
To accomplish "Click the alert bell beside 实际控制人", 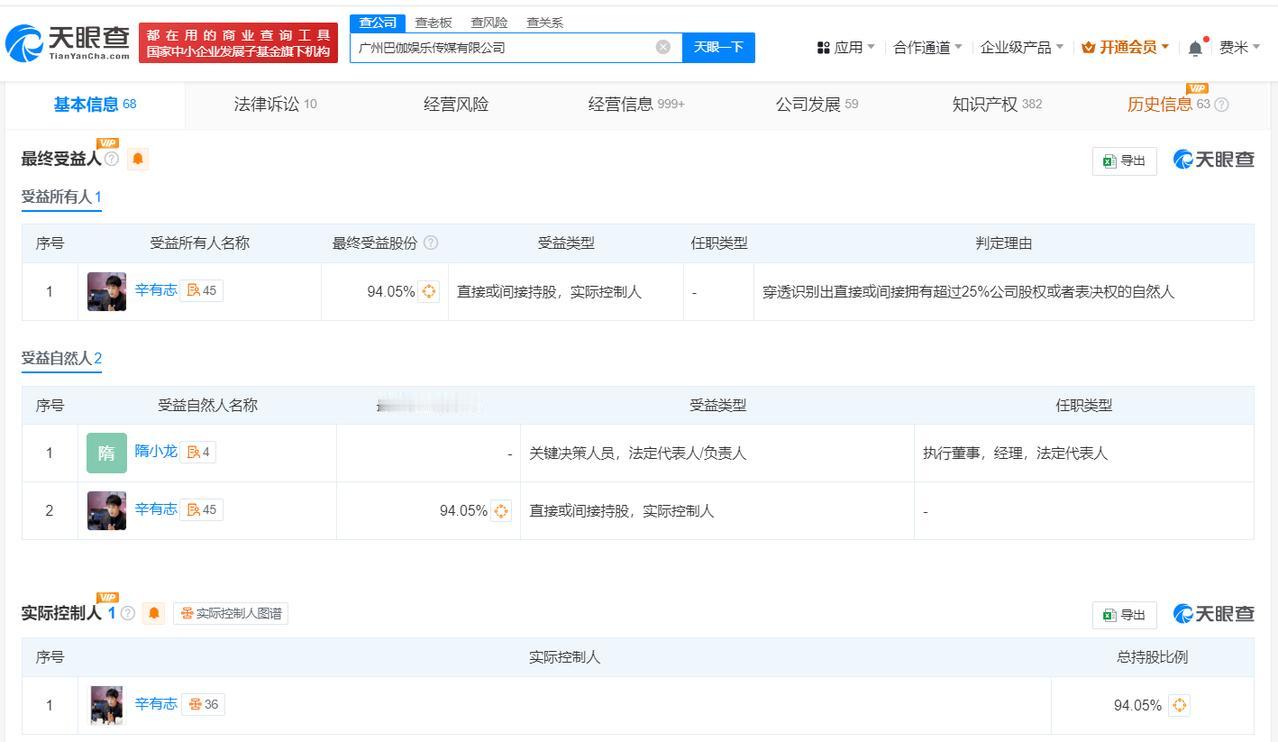I will (x=153, y=613).
